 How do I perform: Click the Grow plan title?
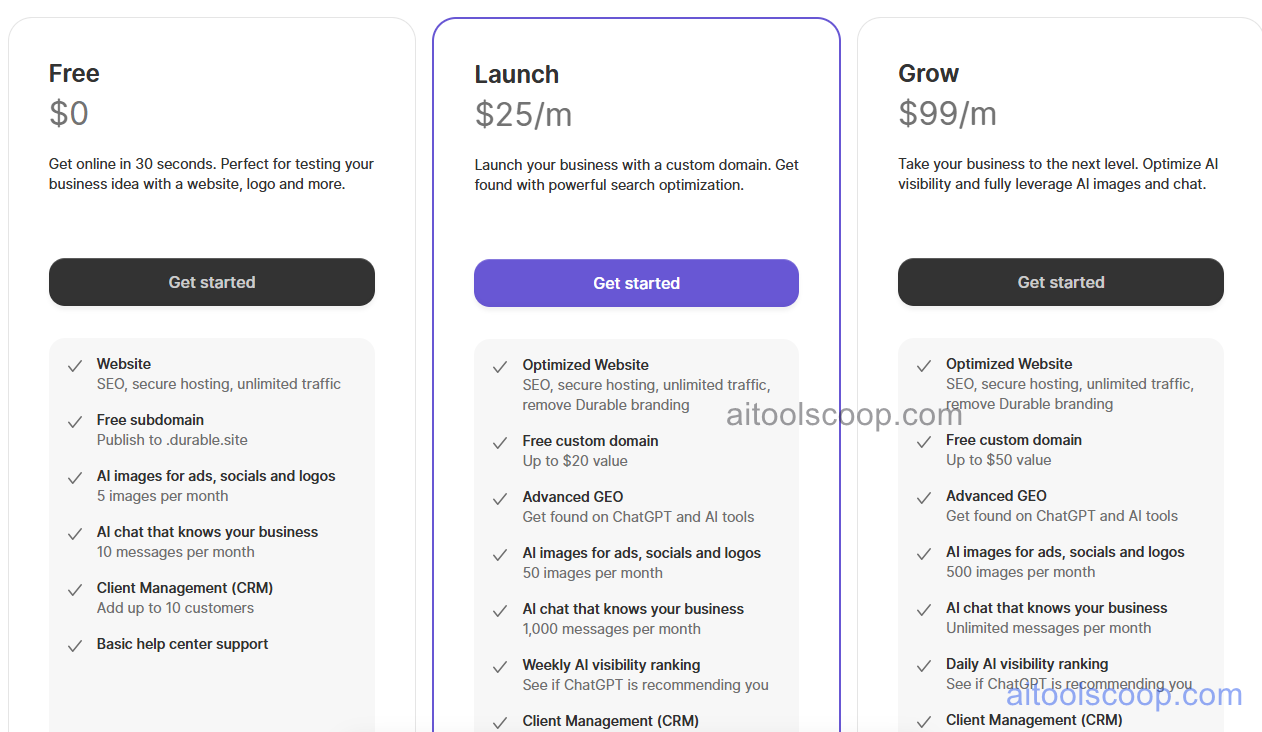[928, 73]
